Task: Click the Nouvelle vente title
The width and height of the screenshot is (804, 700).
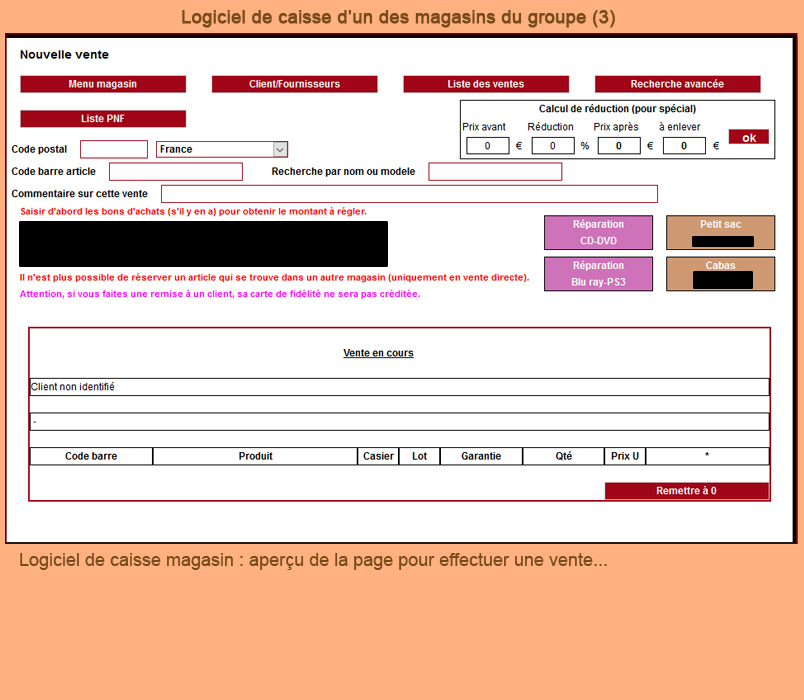Action: (64, 55)
